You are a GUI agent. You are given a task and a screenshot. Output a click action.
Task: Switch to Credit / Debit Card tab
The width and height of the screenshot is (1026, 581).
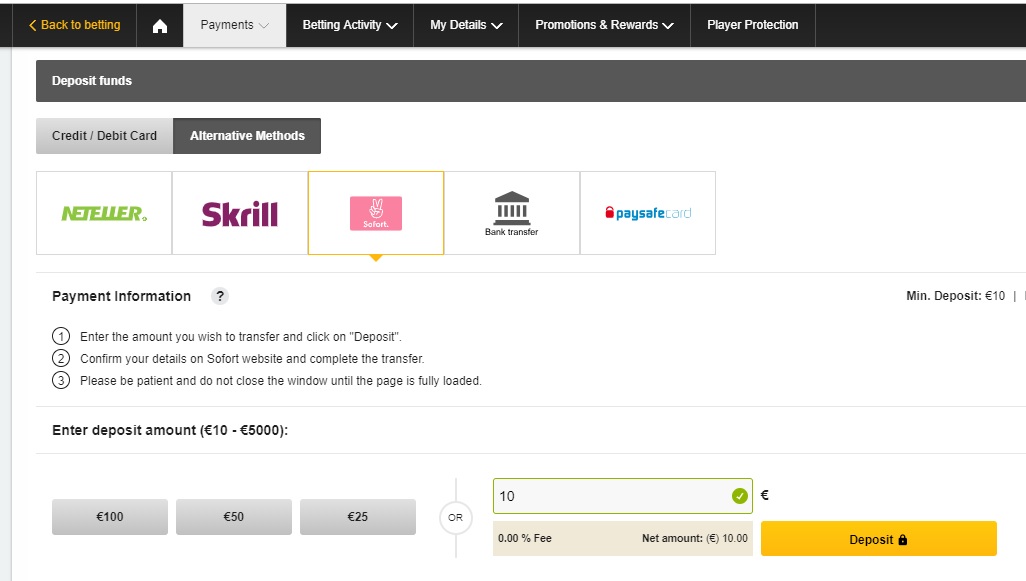tap(105, 136)
